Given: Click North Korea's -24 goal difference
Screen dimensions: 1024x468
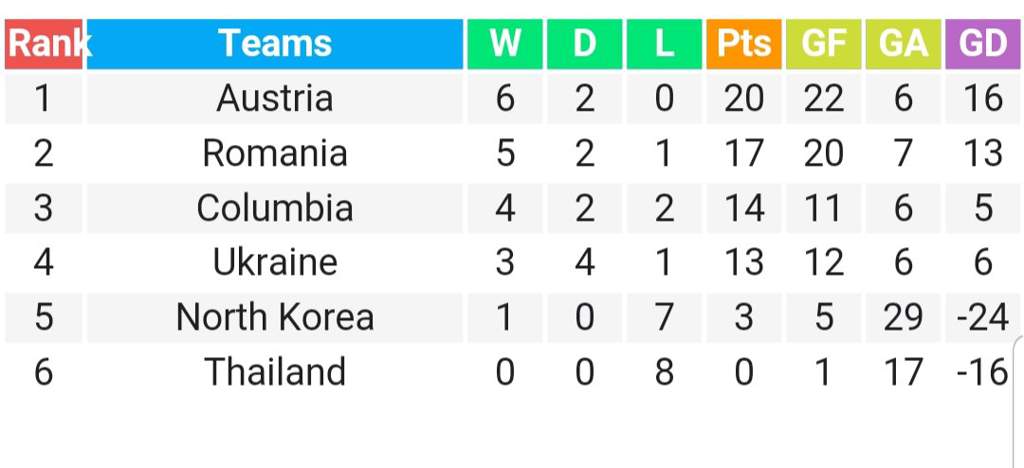Looking at the screenshot, I should pyautogui.click(x=983, y=318).
